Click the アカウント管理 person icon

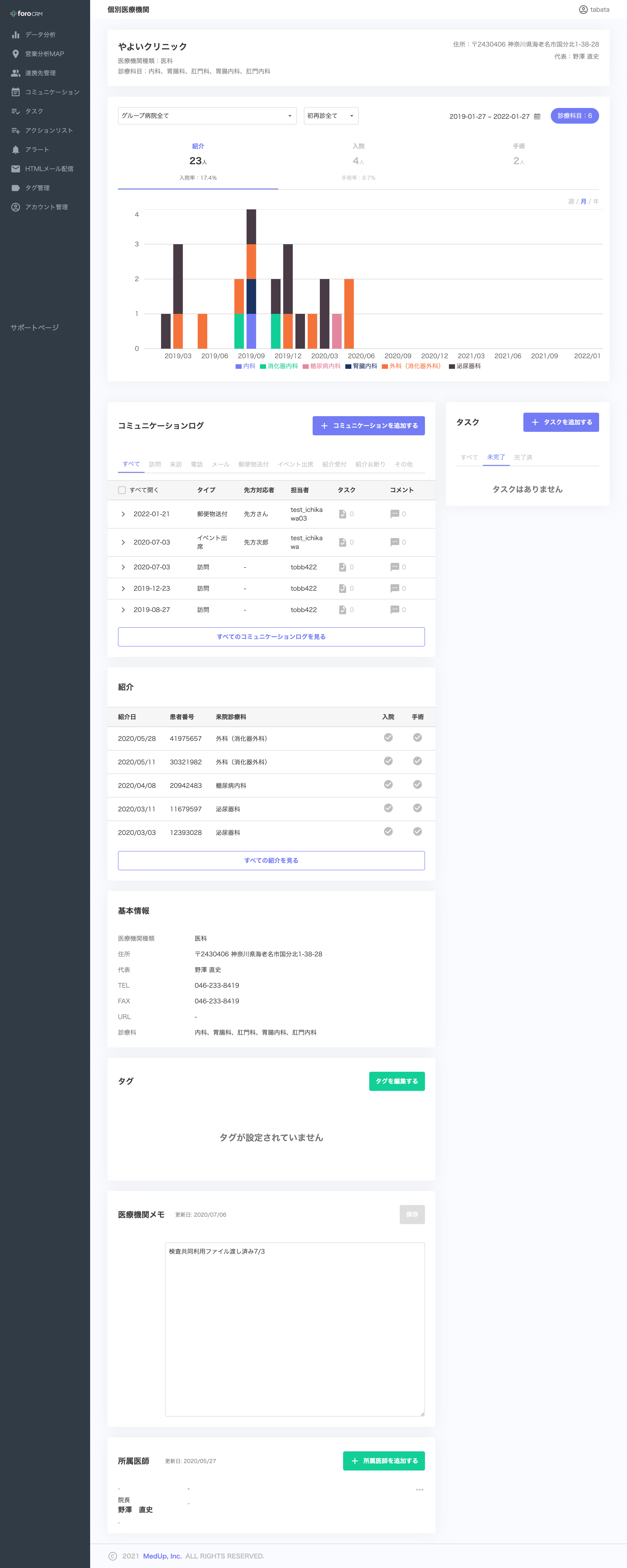pos(16,207)
